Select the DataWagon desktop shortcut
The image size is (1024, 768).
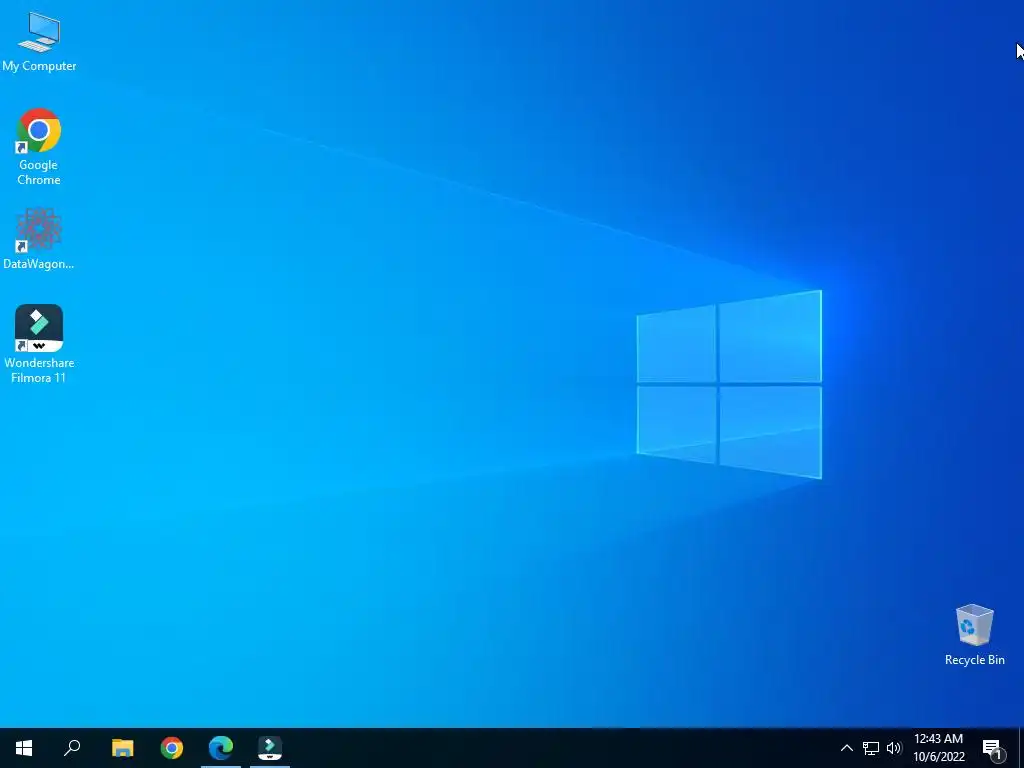[x=39, y=238]
